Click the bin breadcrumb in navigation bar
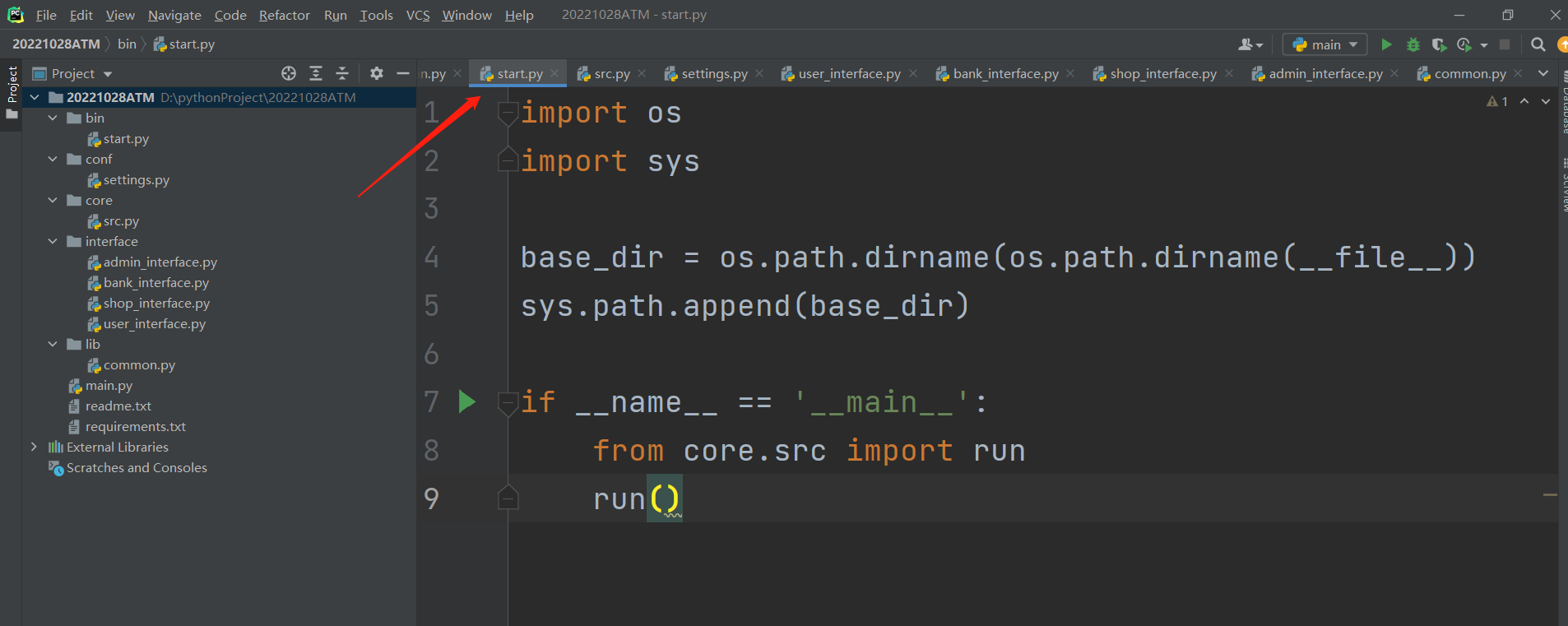 tap(127, 44)
